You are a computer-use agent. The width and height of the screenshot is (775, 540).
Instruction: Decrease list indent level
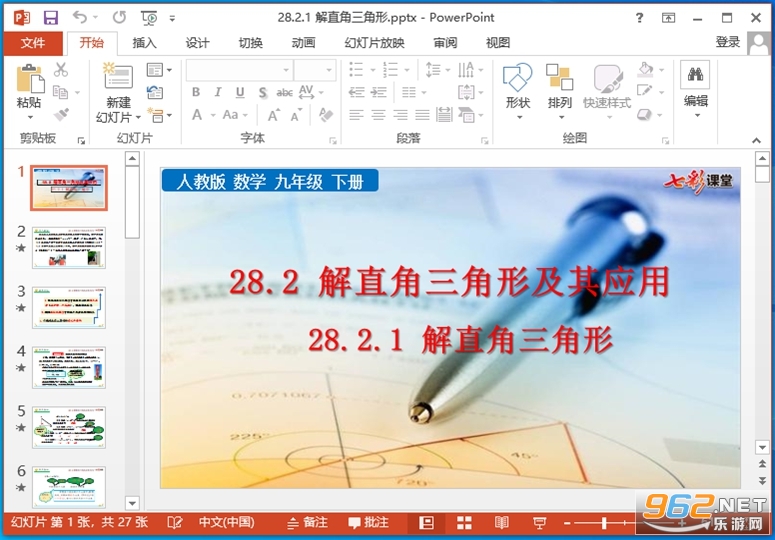(x=356, y=92)
